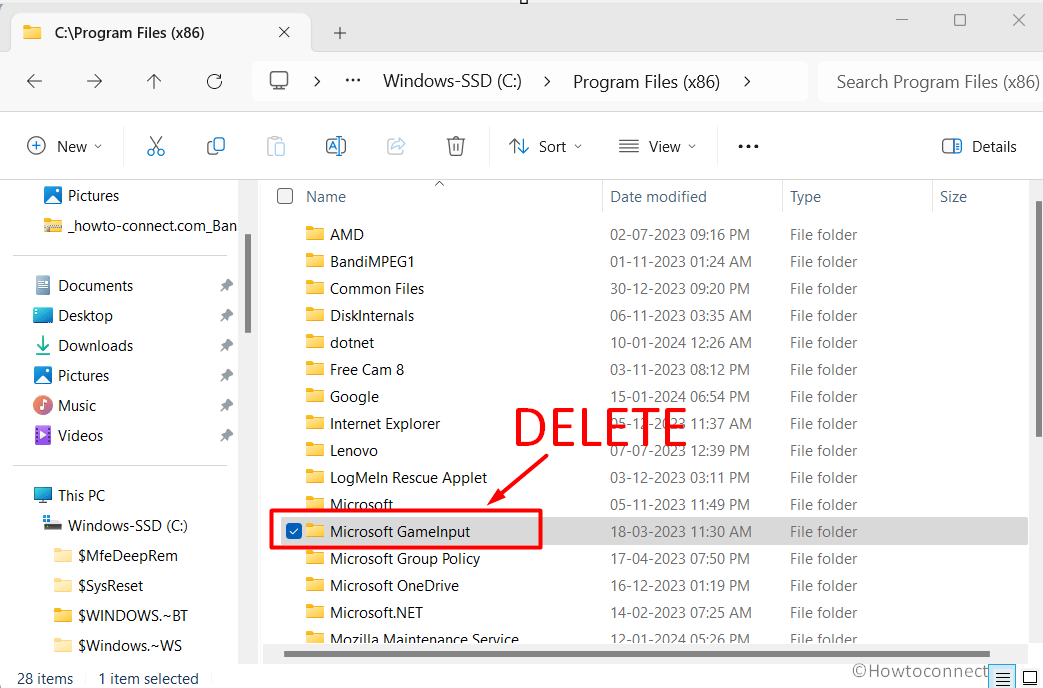The image size is (1043, 688).
Task: Click the Google folder icon
Action: (x=315, y=396)
